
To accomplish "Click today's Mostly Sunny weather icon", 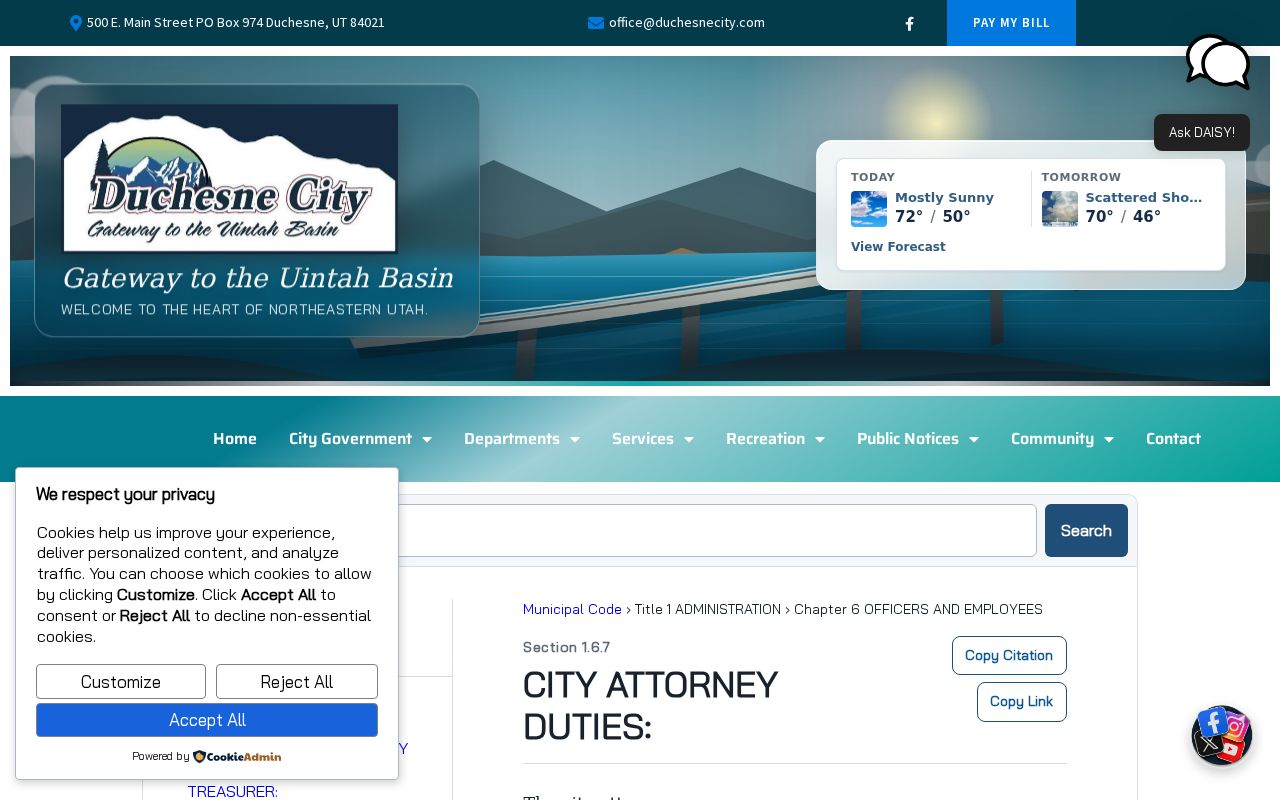I will [x=869, y=209].
